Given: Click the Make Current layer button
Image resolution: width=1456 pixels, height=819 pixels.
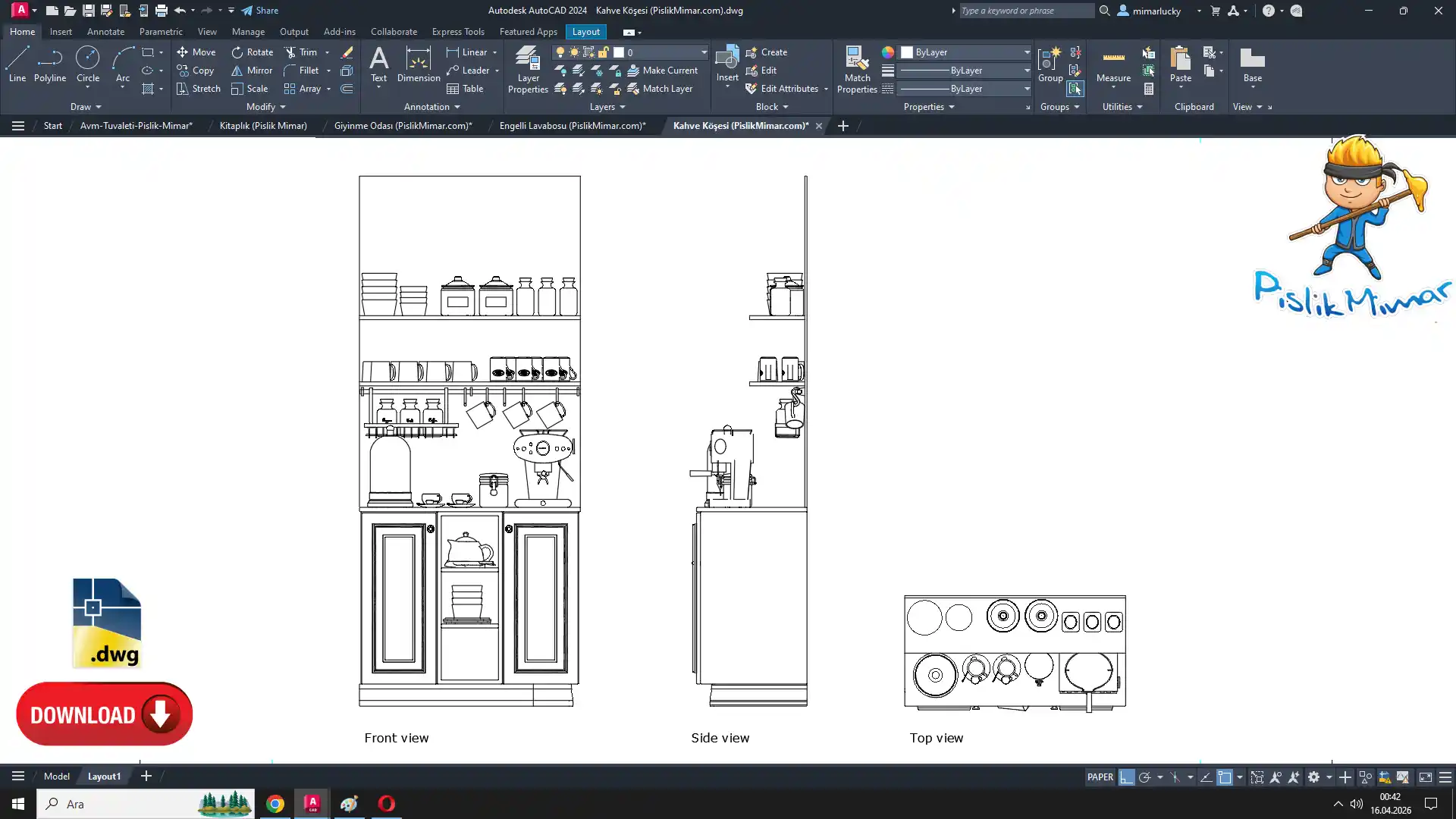Looking at the screenshot, I should pyautogui.click(x=662, y=71).
